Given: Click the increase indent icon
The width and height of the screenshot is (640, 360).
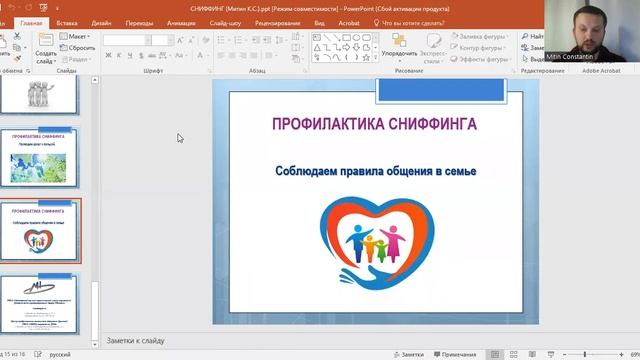Looking at the screenshot, I should pyautogui.click(x=267, y=40).
